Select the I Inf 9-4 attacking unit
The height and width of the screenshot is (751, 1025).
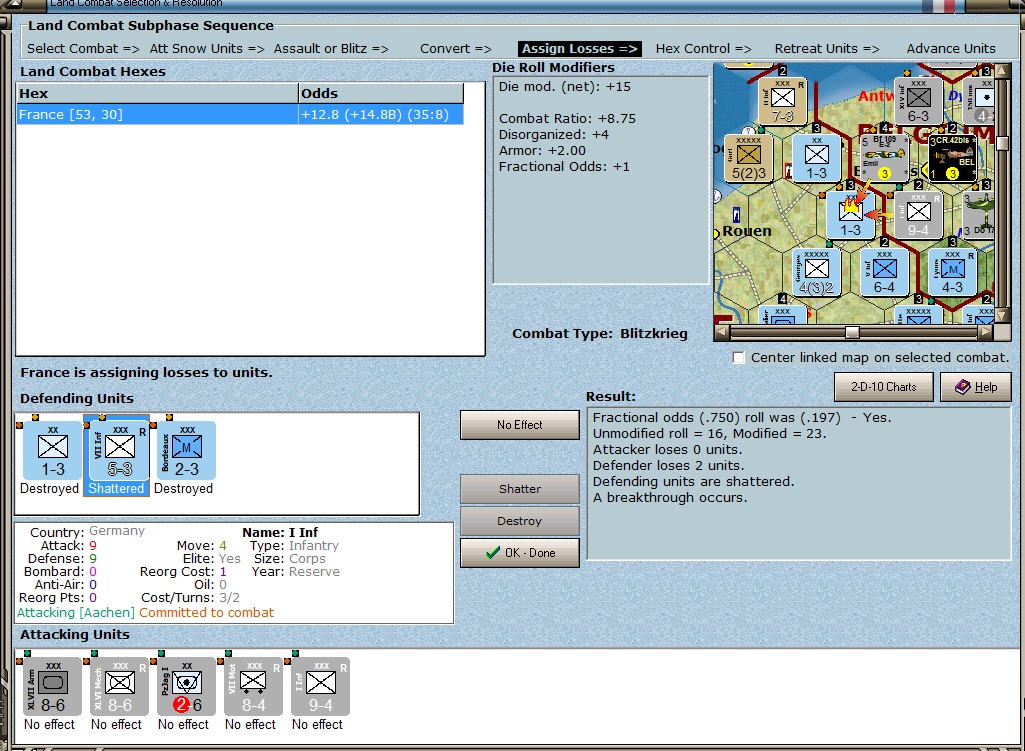point(320,686)
